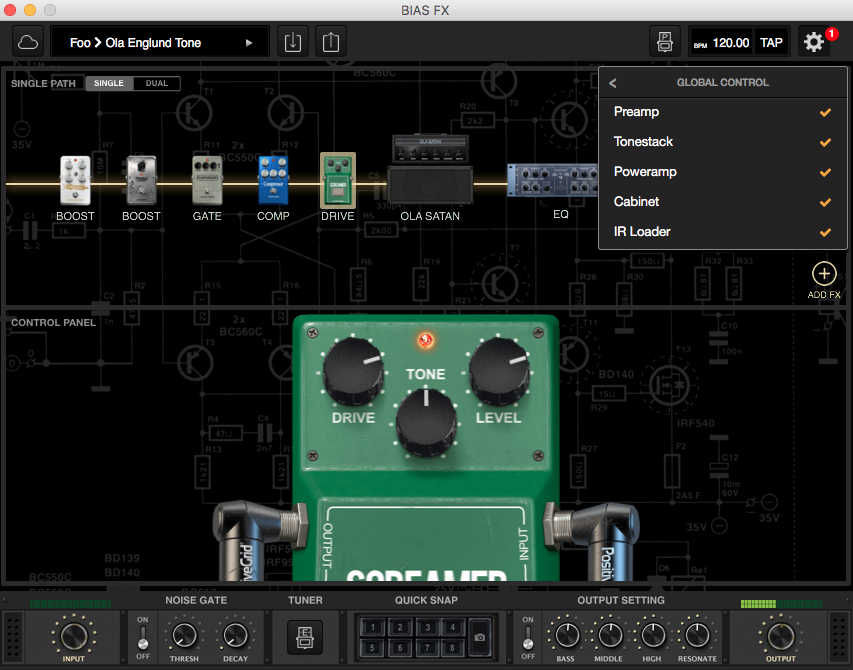Click the CONTROL PANEL label
Viewport: 853px width, 670px height.
tap(53, 322)
